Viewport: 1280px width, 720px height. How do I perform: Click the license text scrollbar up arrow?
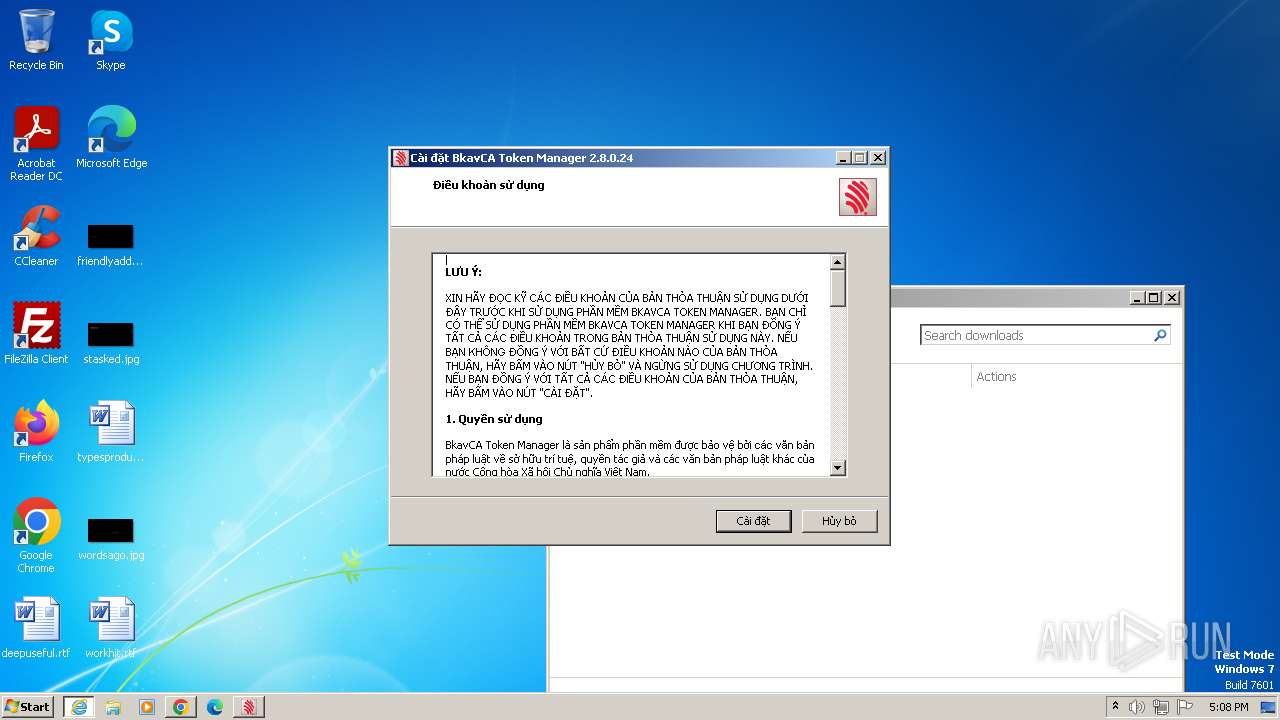[x=838, y=262]
